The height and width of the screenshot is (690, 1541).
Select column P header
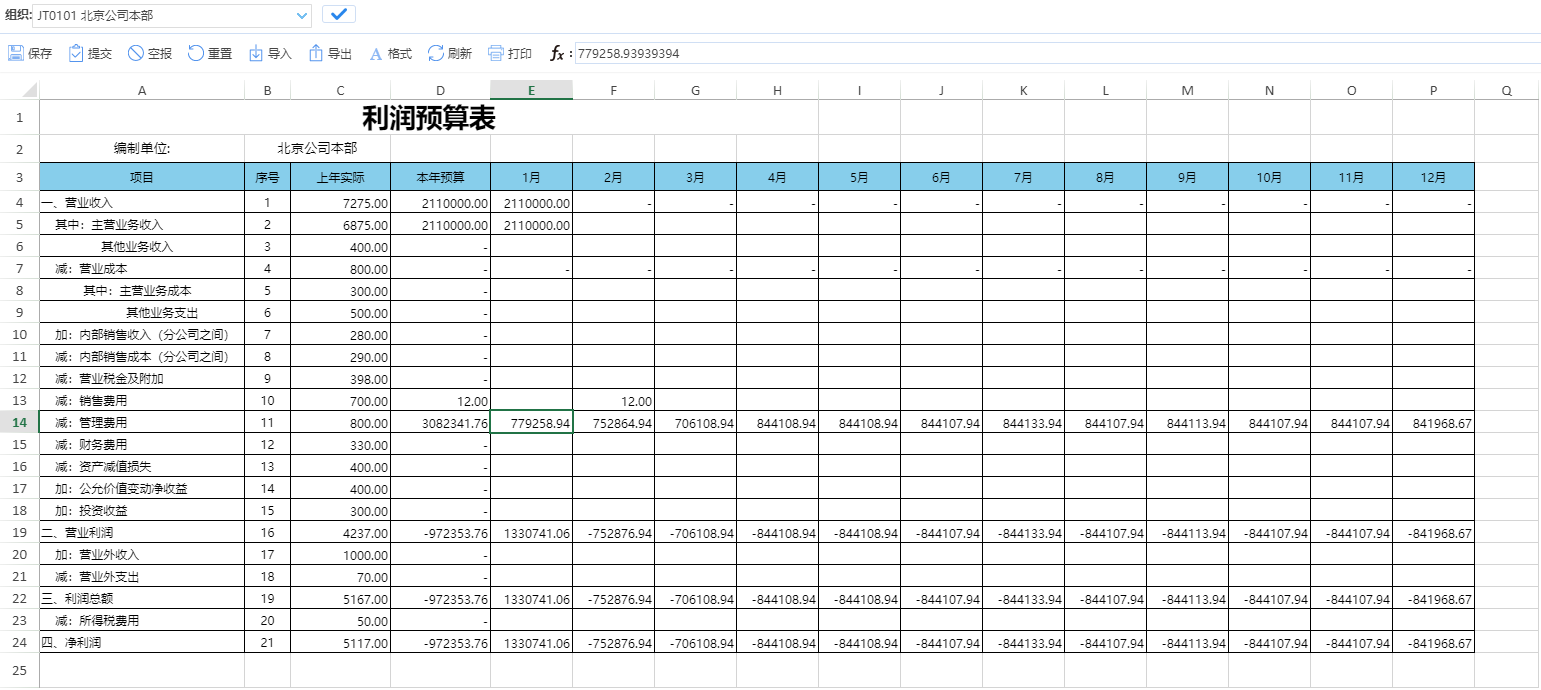pyautogui.click(x=1433, y=91)
